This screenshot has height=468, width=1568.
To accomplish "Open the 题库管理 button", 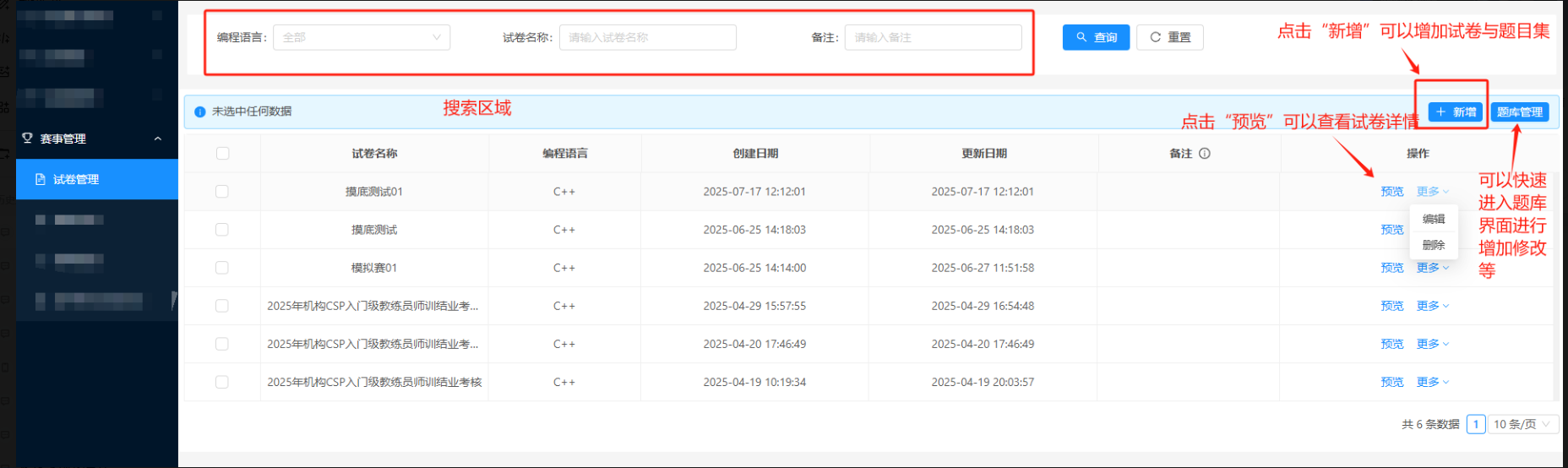I will (x=1519, y=112).
